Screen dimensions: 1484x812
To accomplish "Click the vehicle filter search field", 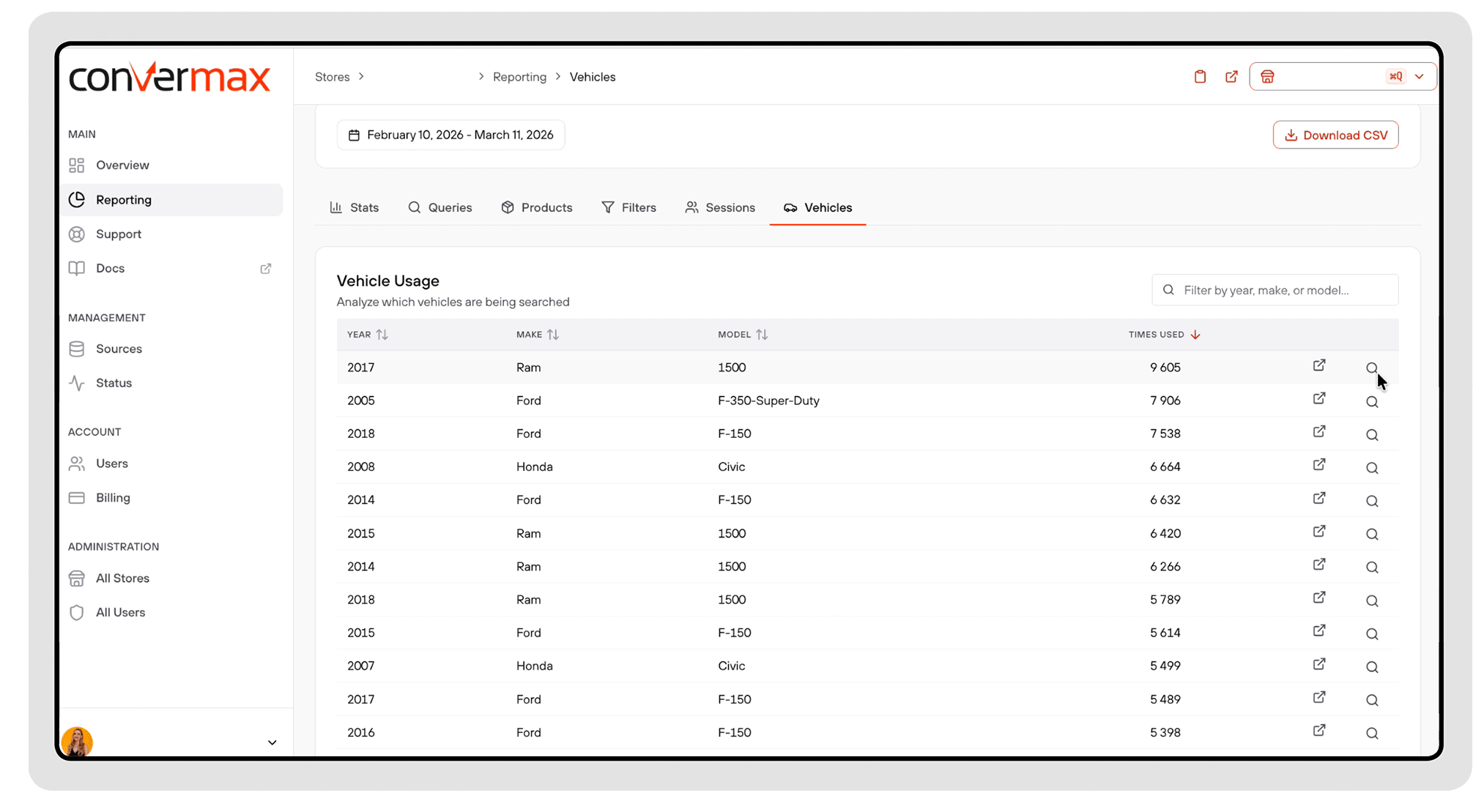I will pyautogui.click(x=1275, y=291).
